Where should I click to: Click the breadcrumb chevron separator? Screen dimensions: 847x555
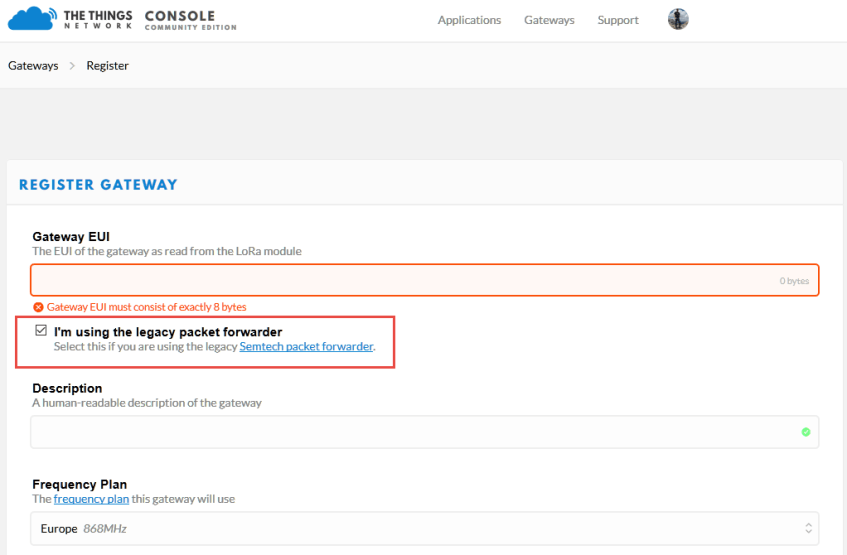[72, 66]
